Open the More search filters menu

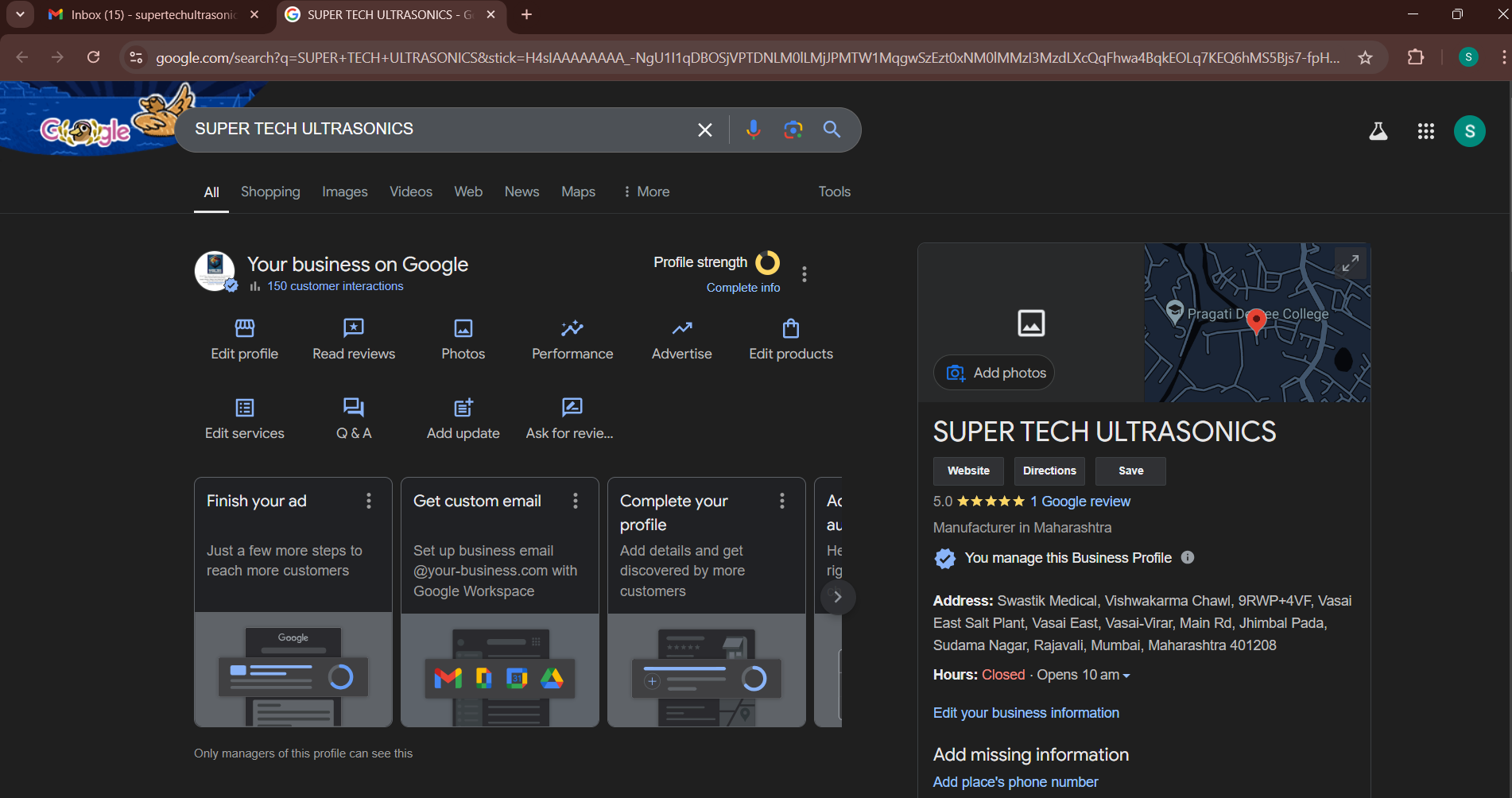(646, 192)
